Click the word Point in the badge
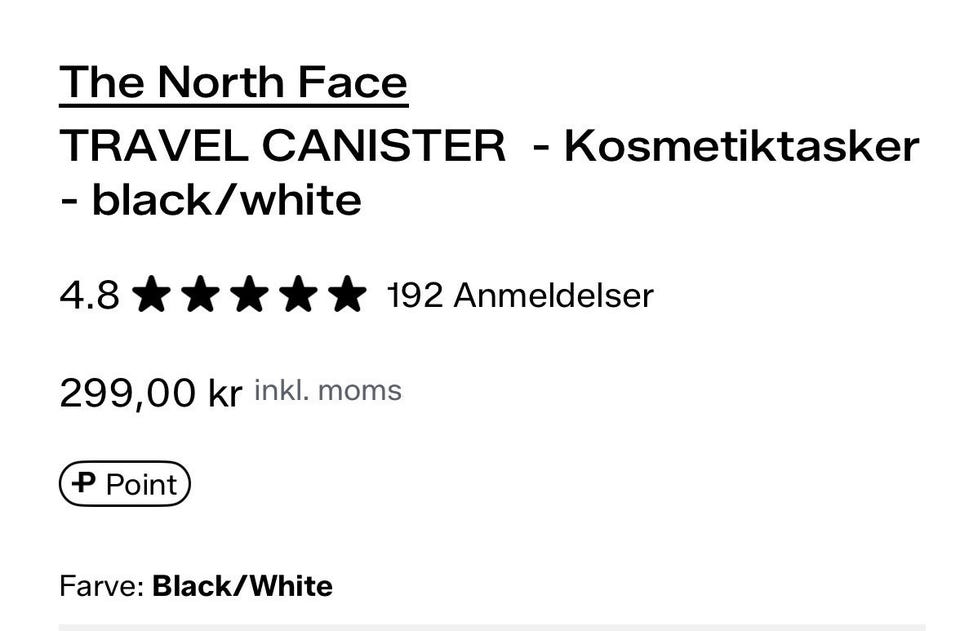 (x=141, y=485)
